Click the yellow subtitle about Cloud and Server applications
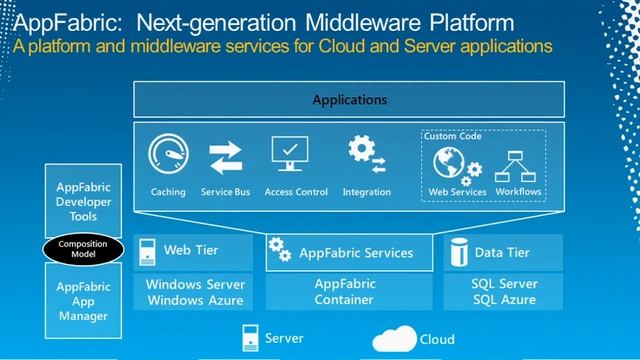 [x=282, y=46]
